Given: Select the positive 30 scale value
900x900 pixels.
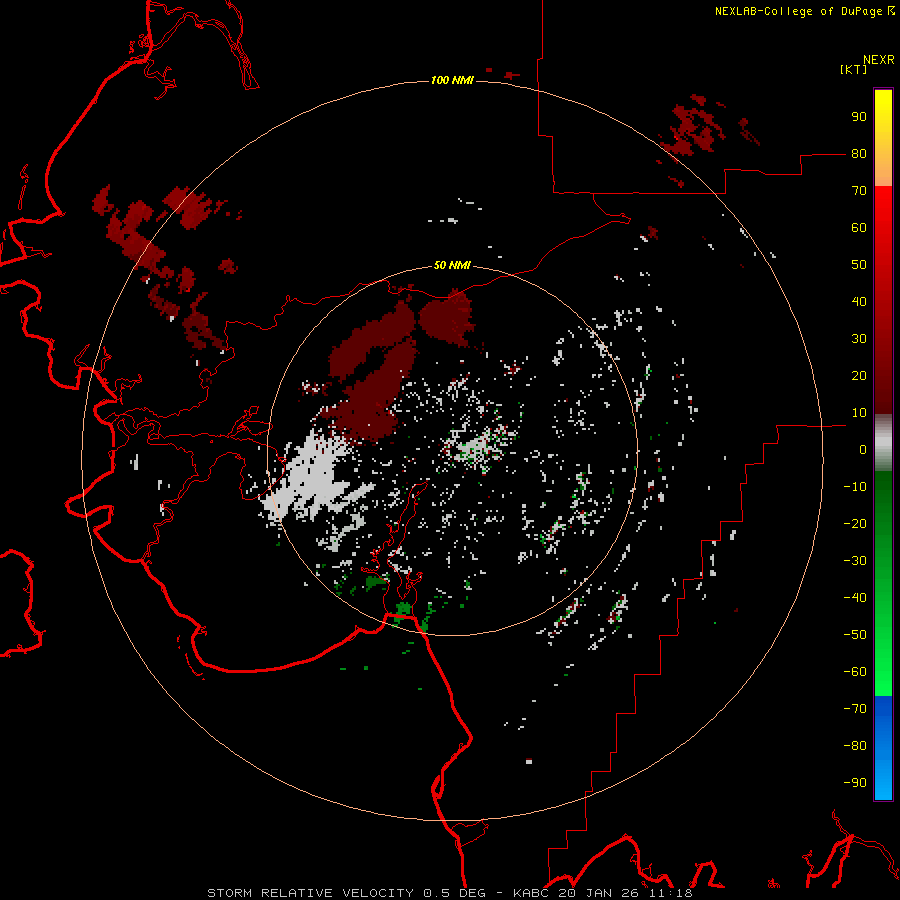Looking at the screenshot, I should coord(859,339).
